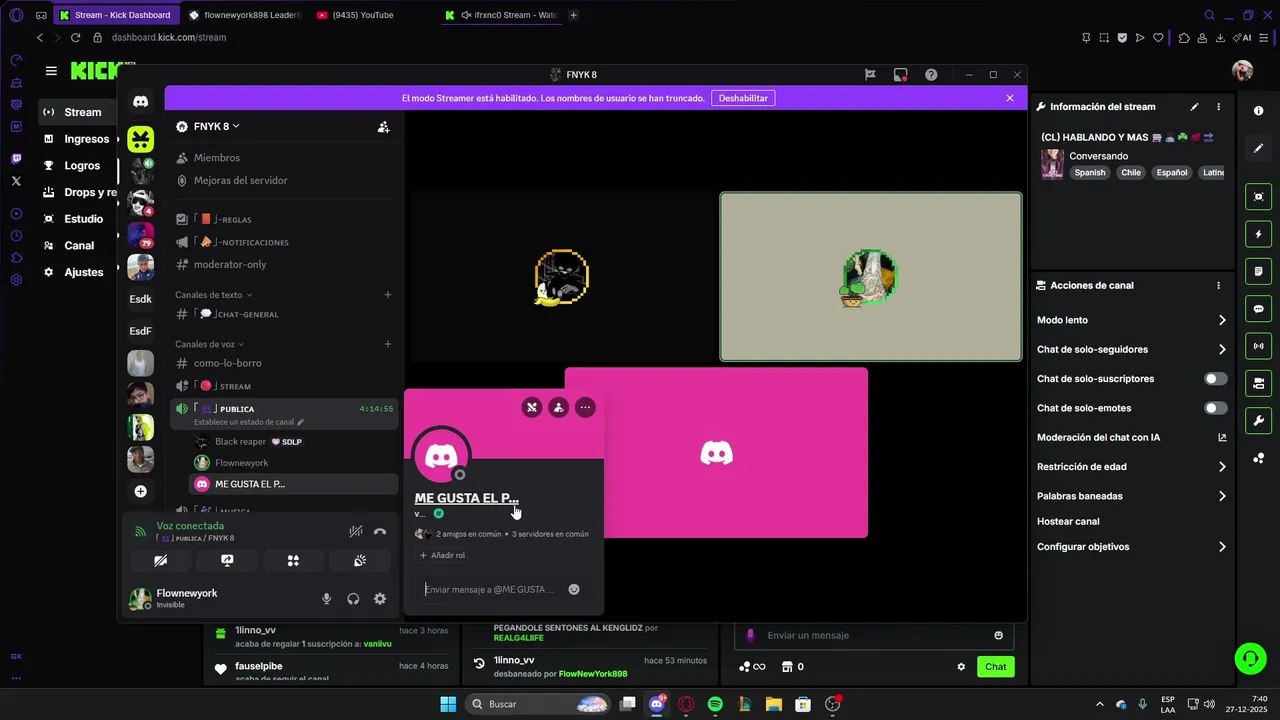Open Kick chat settings gear icon

[961, 667]
